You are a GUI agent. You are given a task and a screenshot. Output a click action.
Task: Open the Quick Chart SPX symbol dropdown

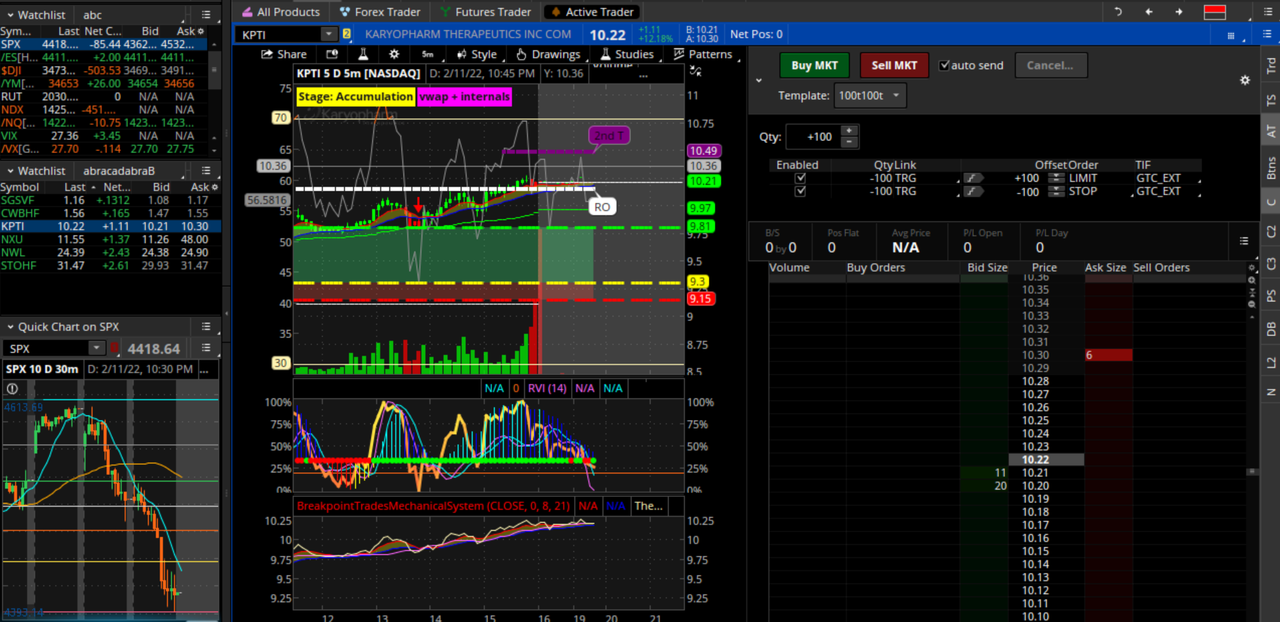point(95,348)
